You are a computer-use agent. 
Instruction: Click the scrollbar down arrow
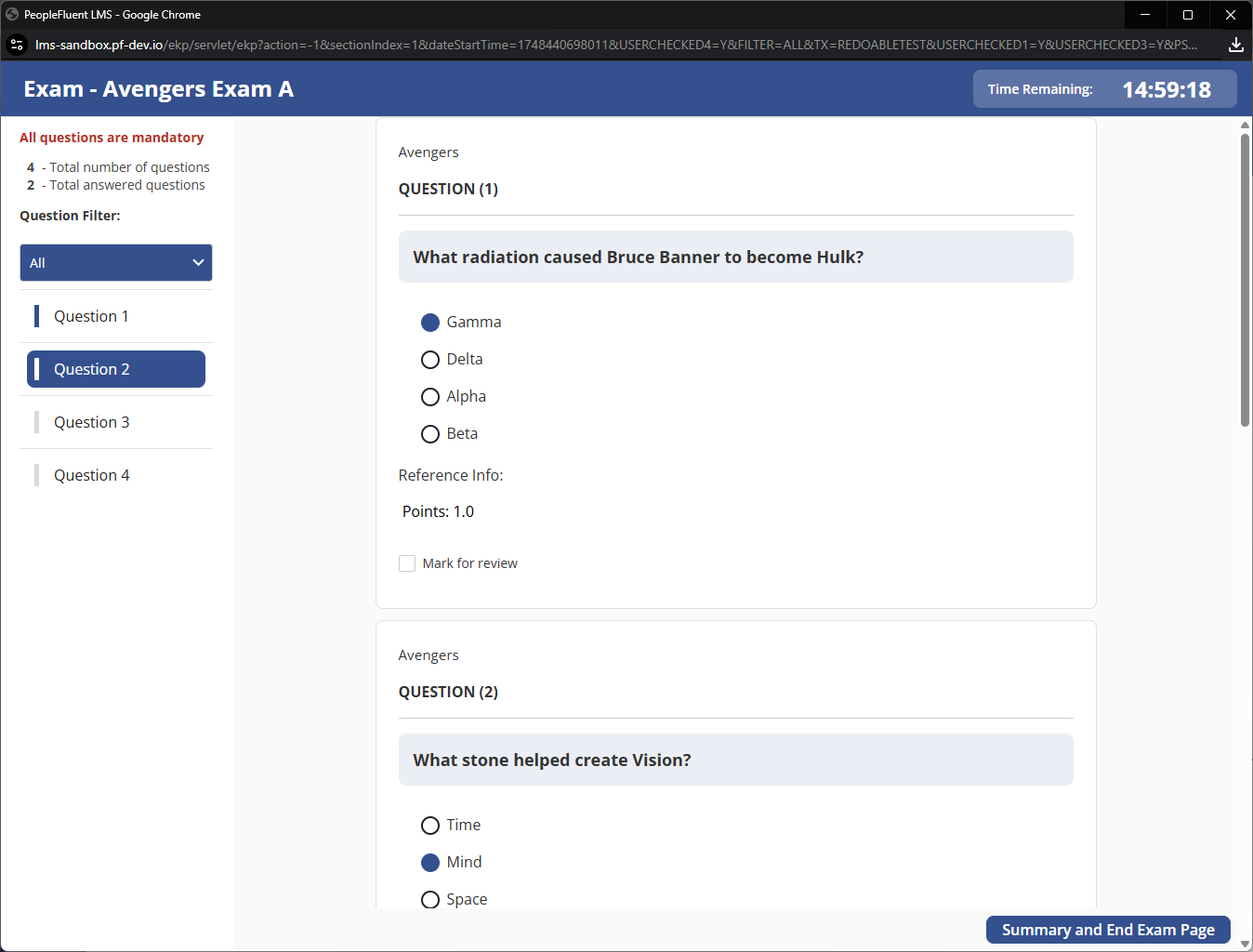tap(1245, 944)
